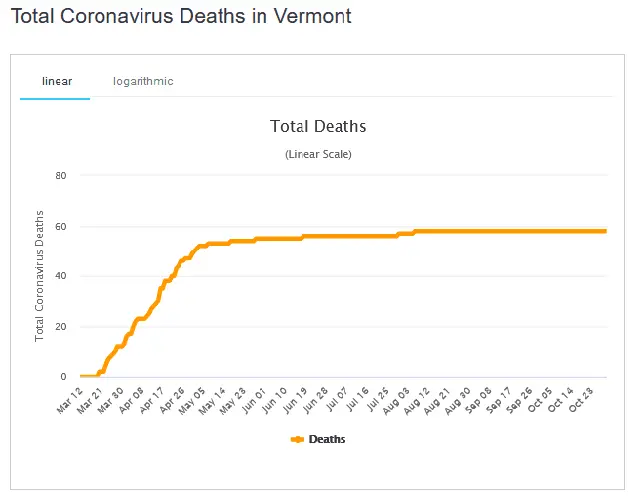The width and height of the screenshot is (629, 502).
Task: Select the linear scale tab
Action: pos(56,81)
